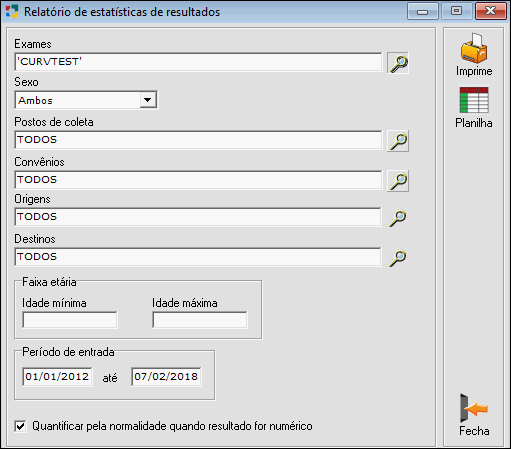
Task: Click magnifier next to Postos de coleta
Action: (398, 141)
